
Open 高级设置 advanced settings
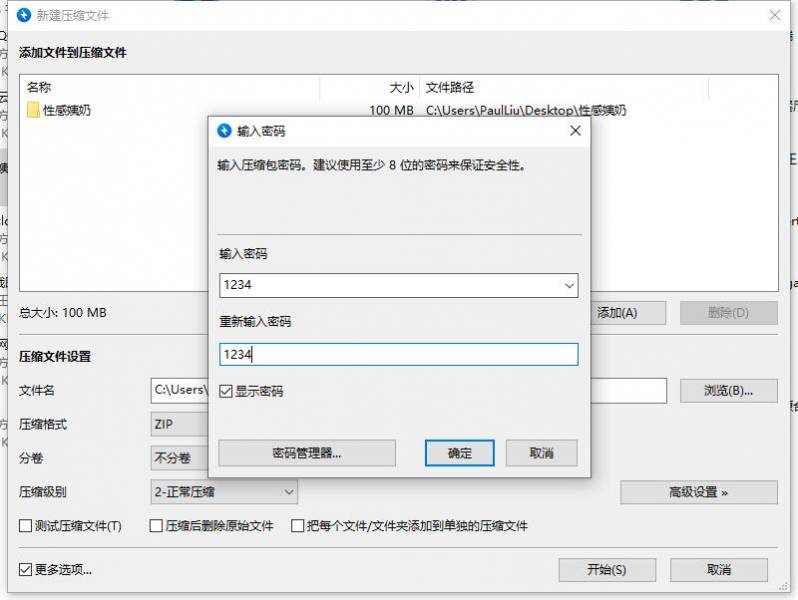[698, 492]
